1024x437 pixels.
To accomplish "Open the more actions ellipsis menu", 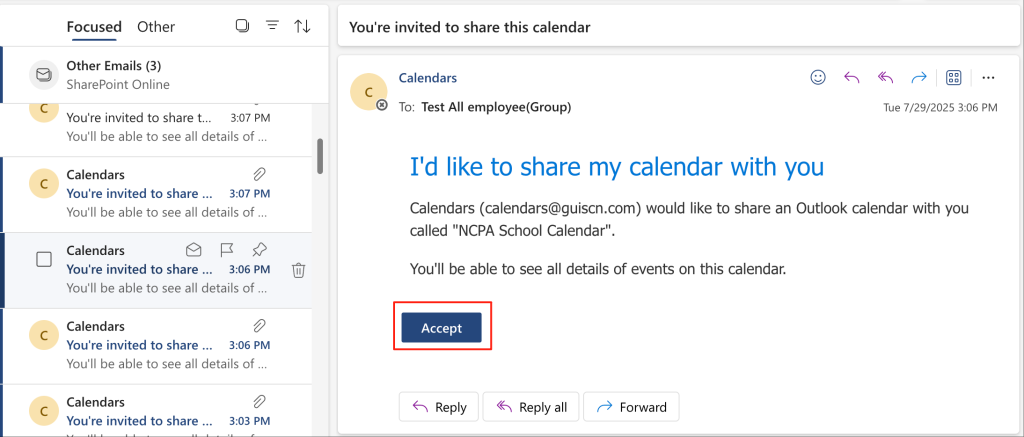I will point(988,77).
